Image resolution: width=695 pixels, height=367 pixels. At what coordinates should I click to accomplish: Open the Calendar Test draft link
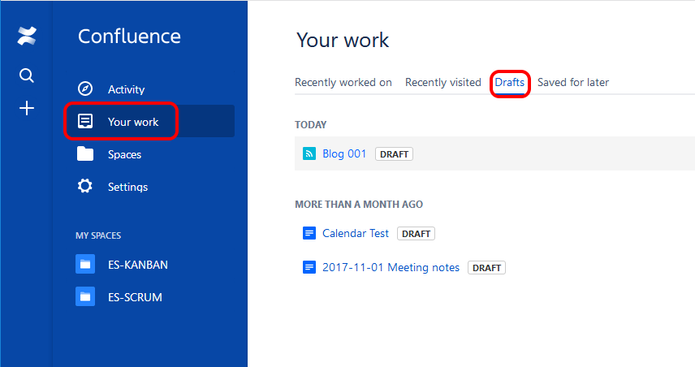click(355, 233)
